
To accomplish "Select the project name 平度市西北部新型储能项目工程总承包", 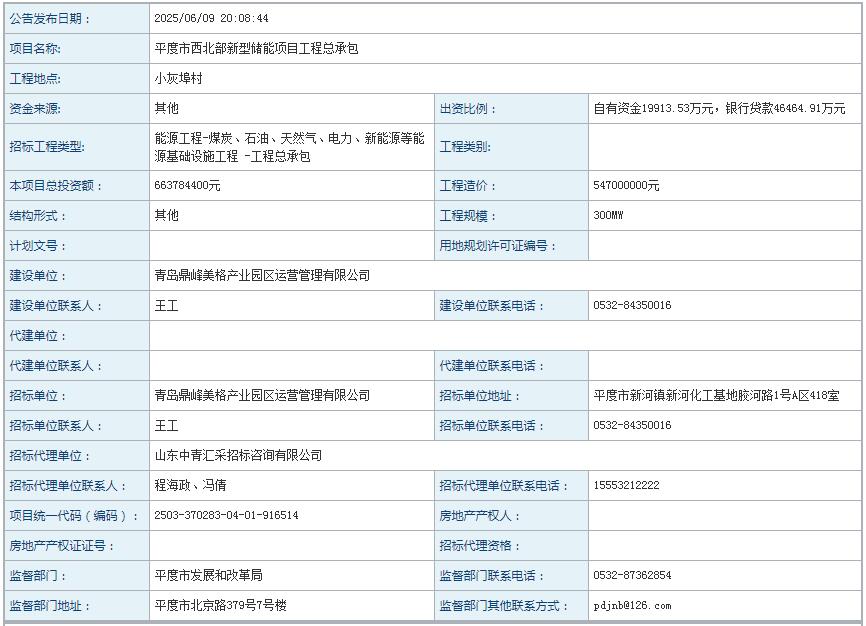I will point(255,48).
